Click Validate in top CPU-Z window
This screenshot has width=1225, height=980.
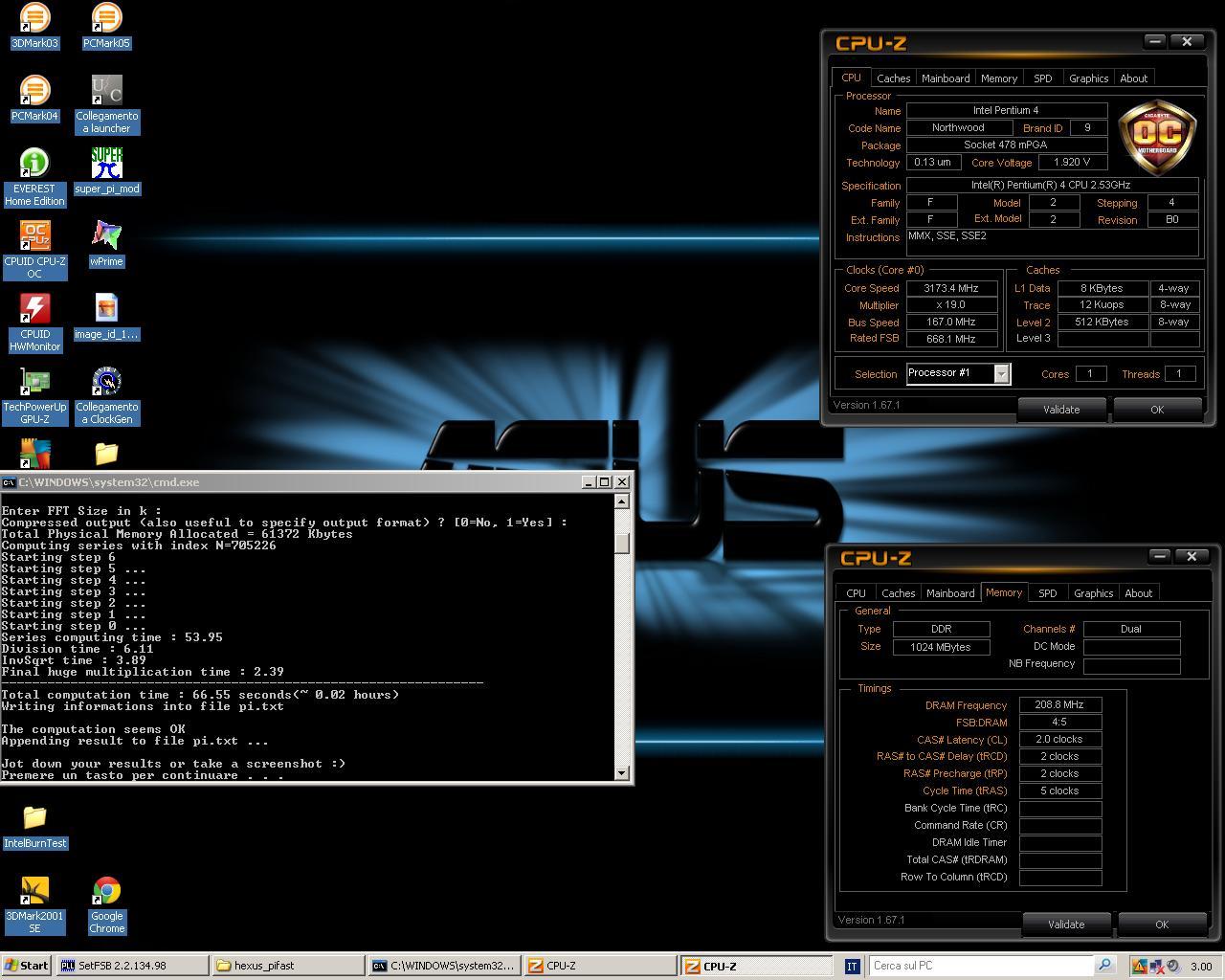[1061, 410]
